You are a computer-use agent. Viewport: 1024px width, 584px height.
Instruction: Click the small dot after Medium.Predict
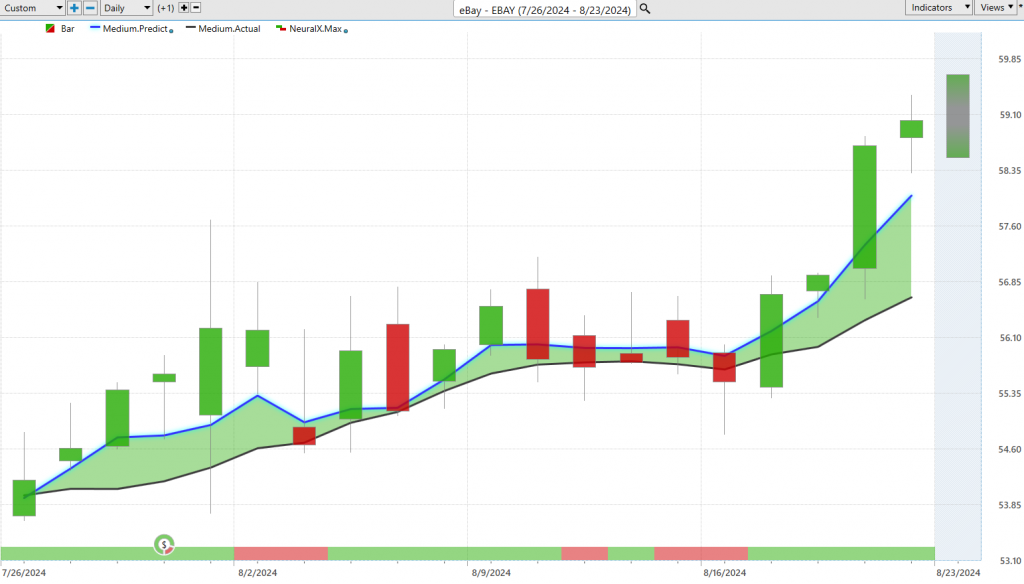click(171, 31)
